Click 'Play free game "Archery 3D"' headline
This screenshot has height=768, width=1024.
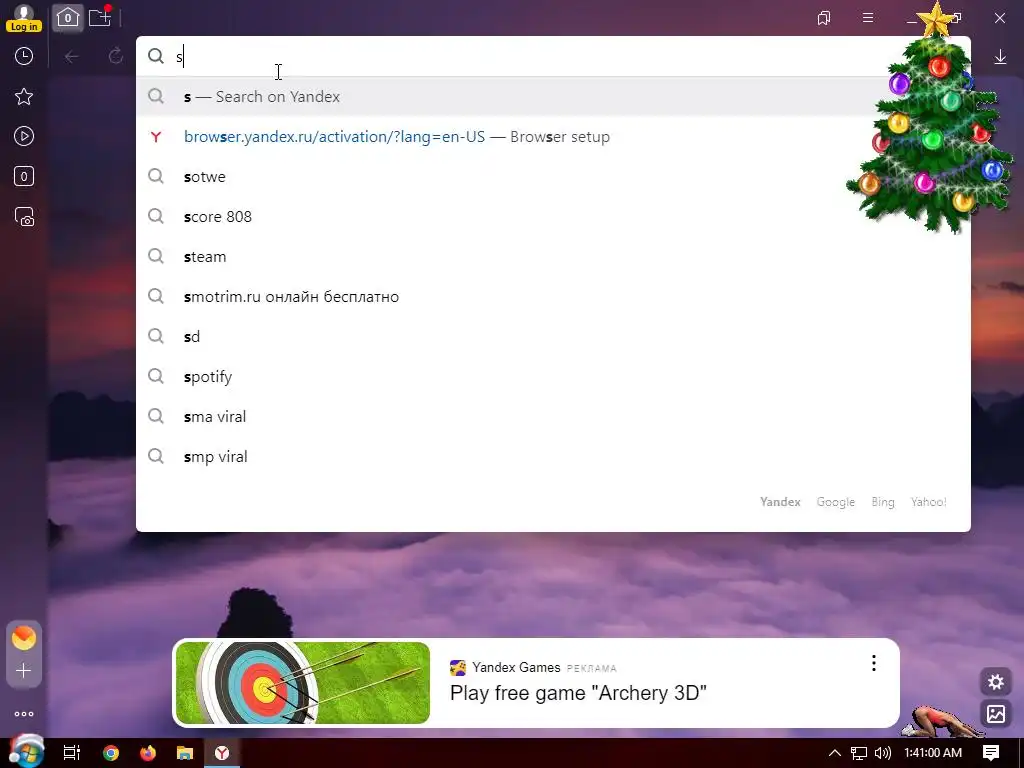pyautogui.click(x=578, y=693)
